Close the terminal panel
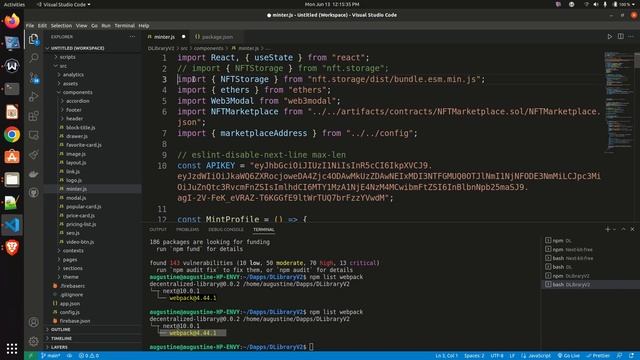Screen dimensions: 640x360 tap(632, 229)
